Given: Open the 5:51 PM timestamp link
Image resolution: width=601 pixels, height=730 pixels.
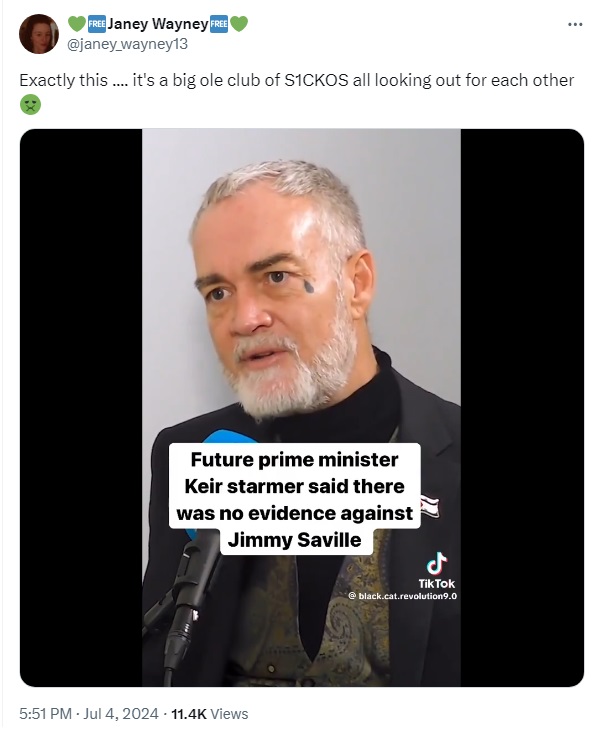Looking at the screenshot, I should pos(45,714).
